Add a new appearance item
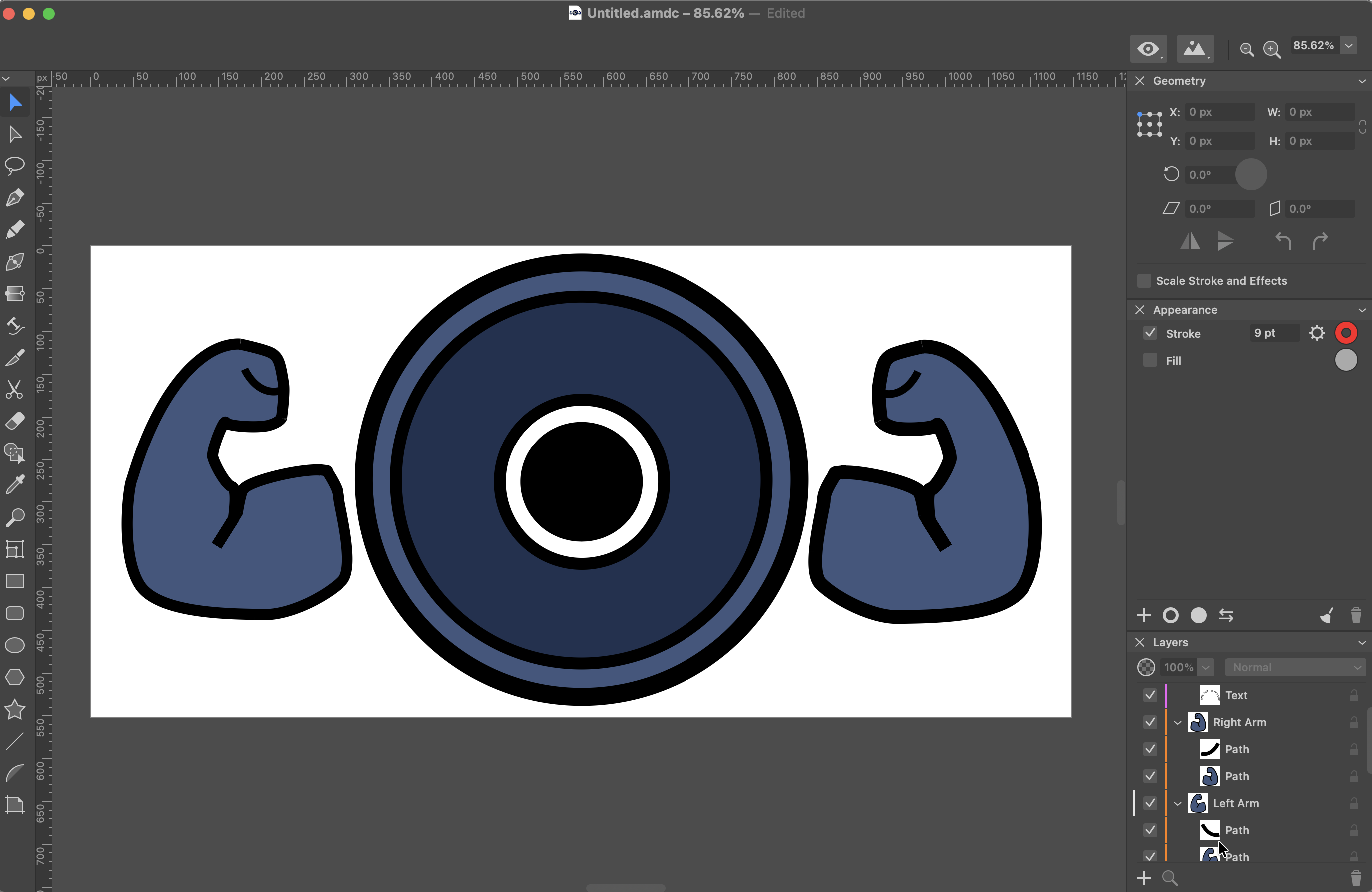The width and height of the screenshot is (1372, 892). coord(1144,615)
